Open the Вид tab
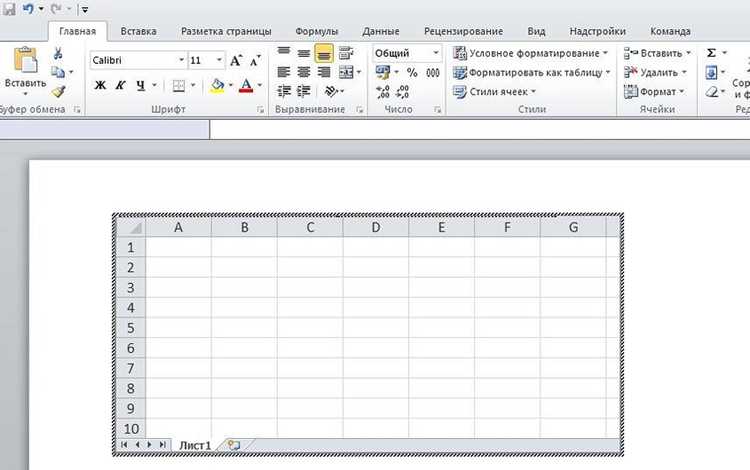This screenshot has height=470, width=750. click(x=536, y=31)
